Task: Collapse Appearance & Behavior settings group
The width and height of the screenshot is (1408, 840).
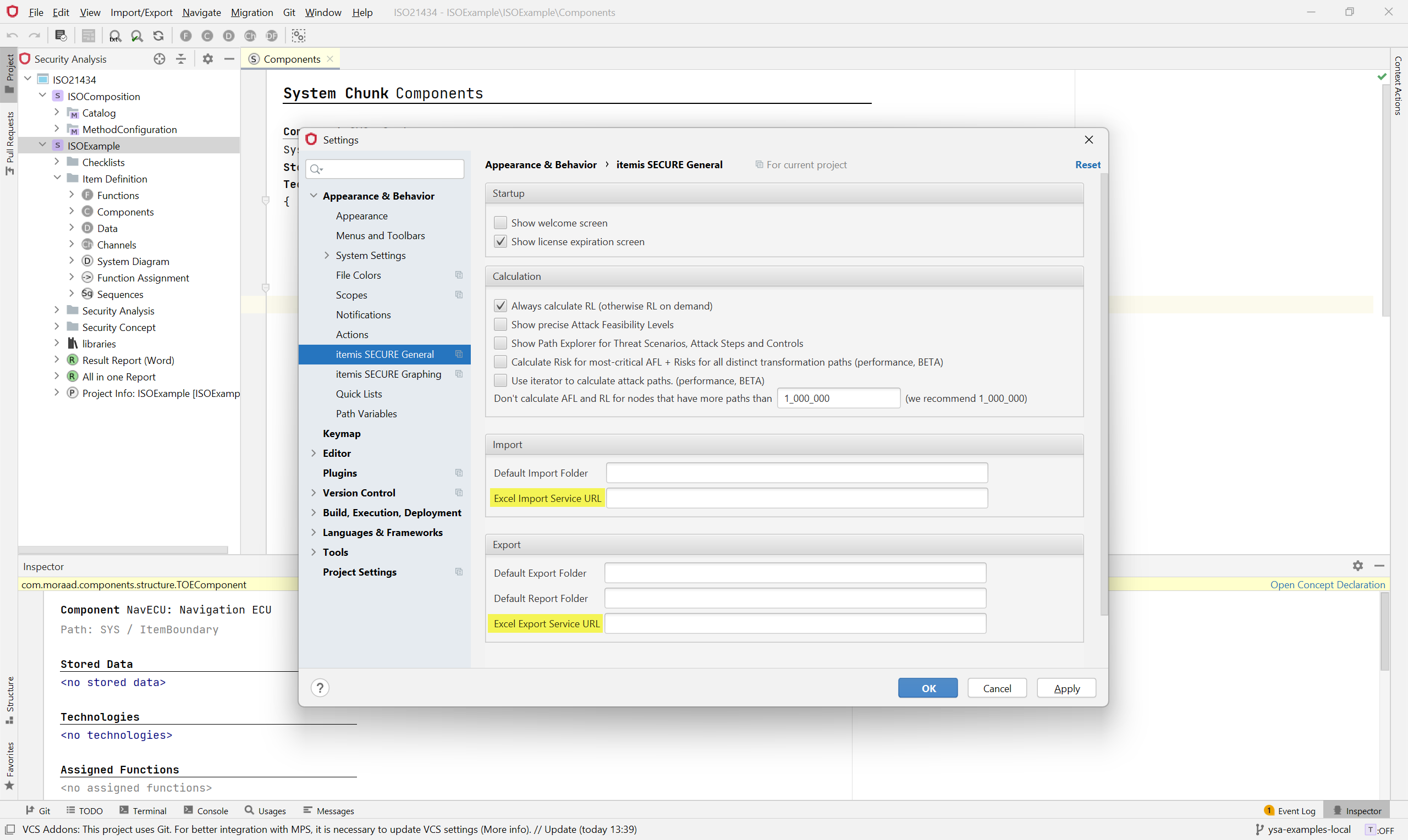Action: [x=313, y=196]
